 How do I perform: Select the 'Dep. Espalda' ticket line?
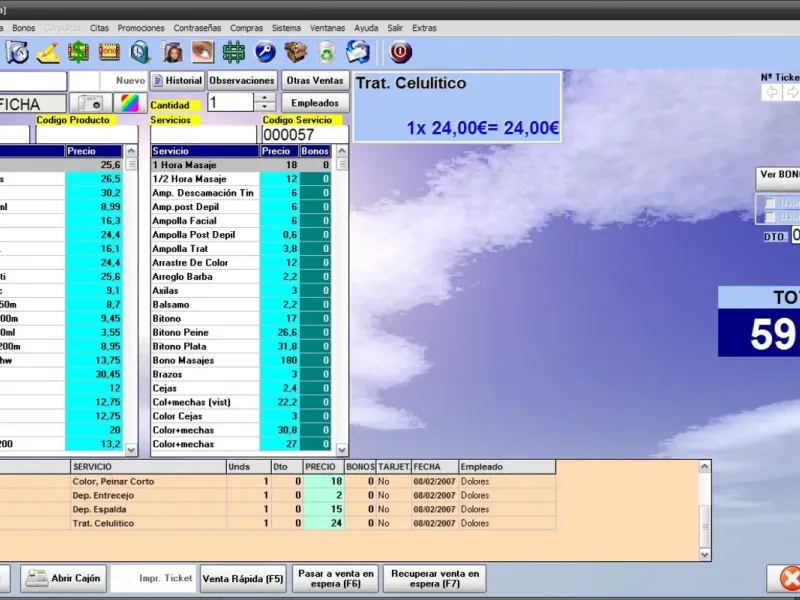[278, 509]
